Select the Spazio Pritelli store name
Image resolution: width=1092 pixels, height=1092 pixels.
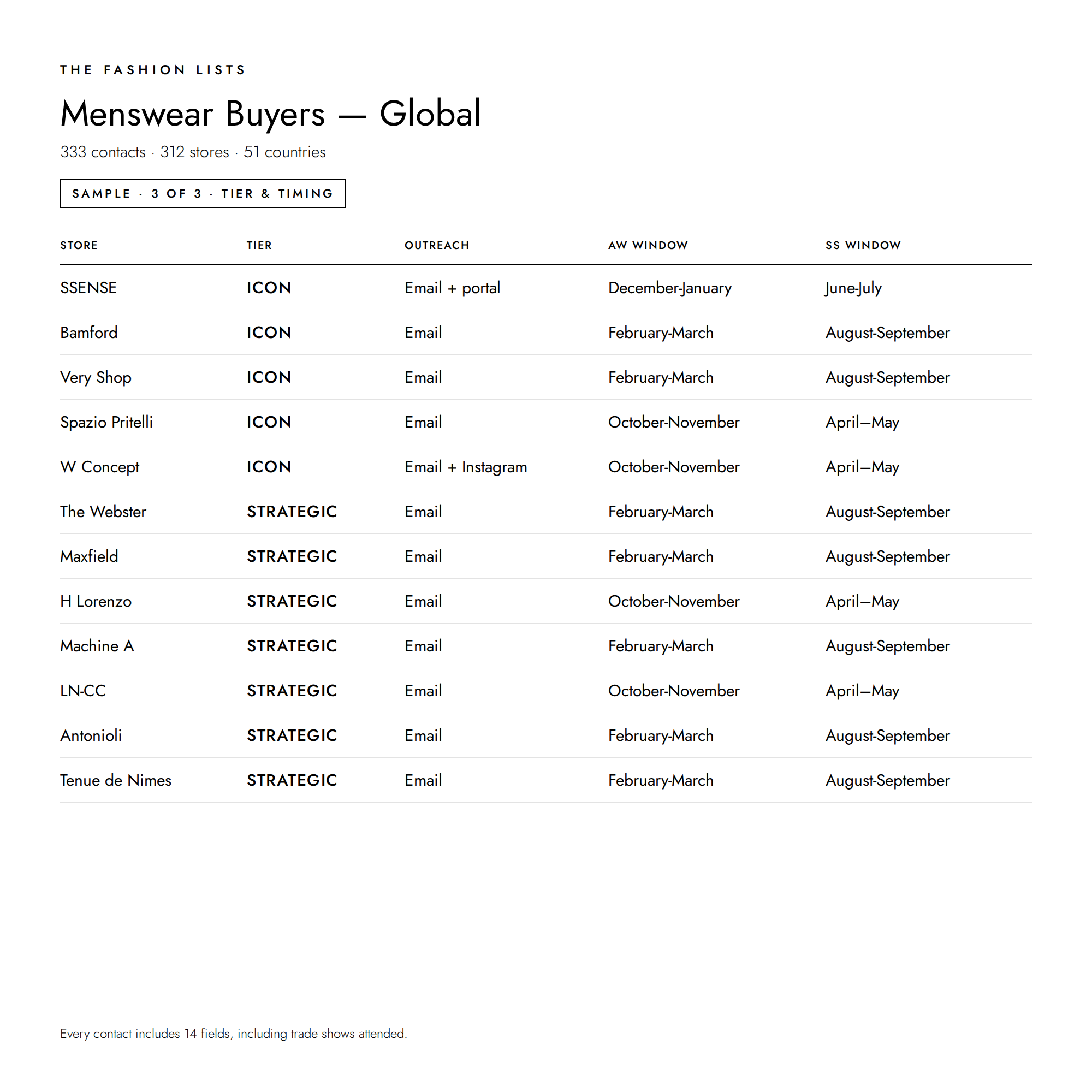coord(107,422)
